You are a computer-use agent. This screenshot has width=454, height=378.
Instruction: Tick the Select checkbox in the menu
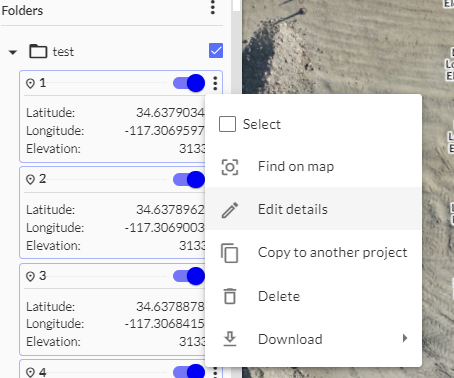(x=227, y=124)
